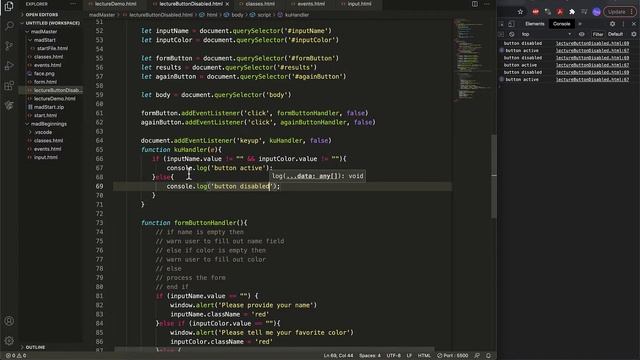Click the split editor icon
The height and width of the screenshot is (360, 640).
coord(475,4)
